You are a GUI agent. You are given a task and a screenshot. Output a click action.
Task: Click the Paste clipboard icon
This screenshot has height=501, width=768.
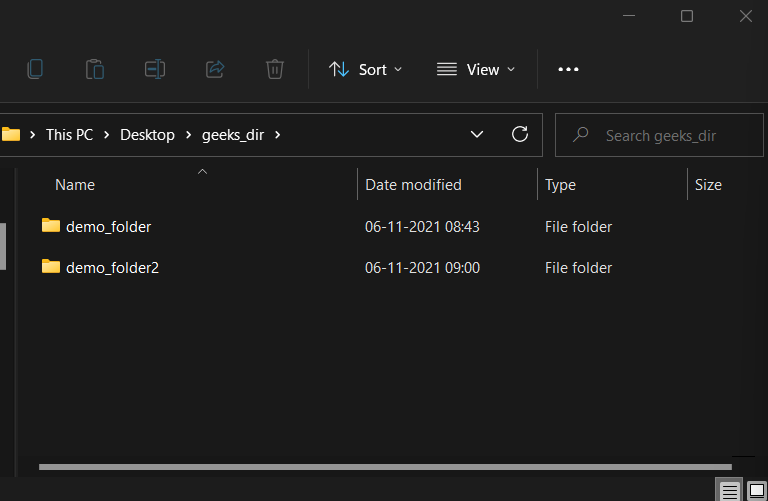(x=95, y=69)
